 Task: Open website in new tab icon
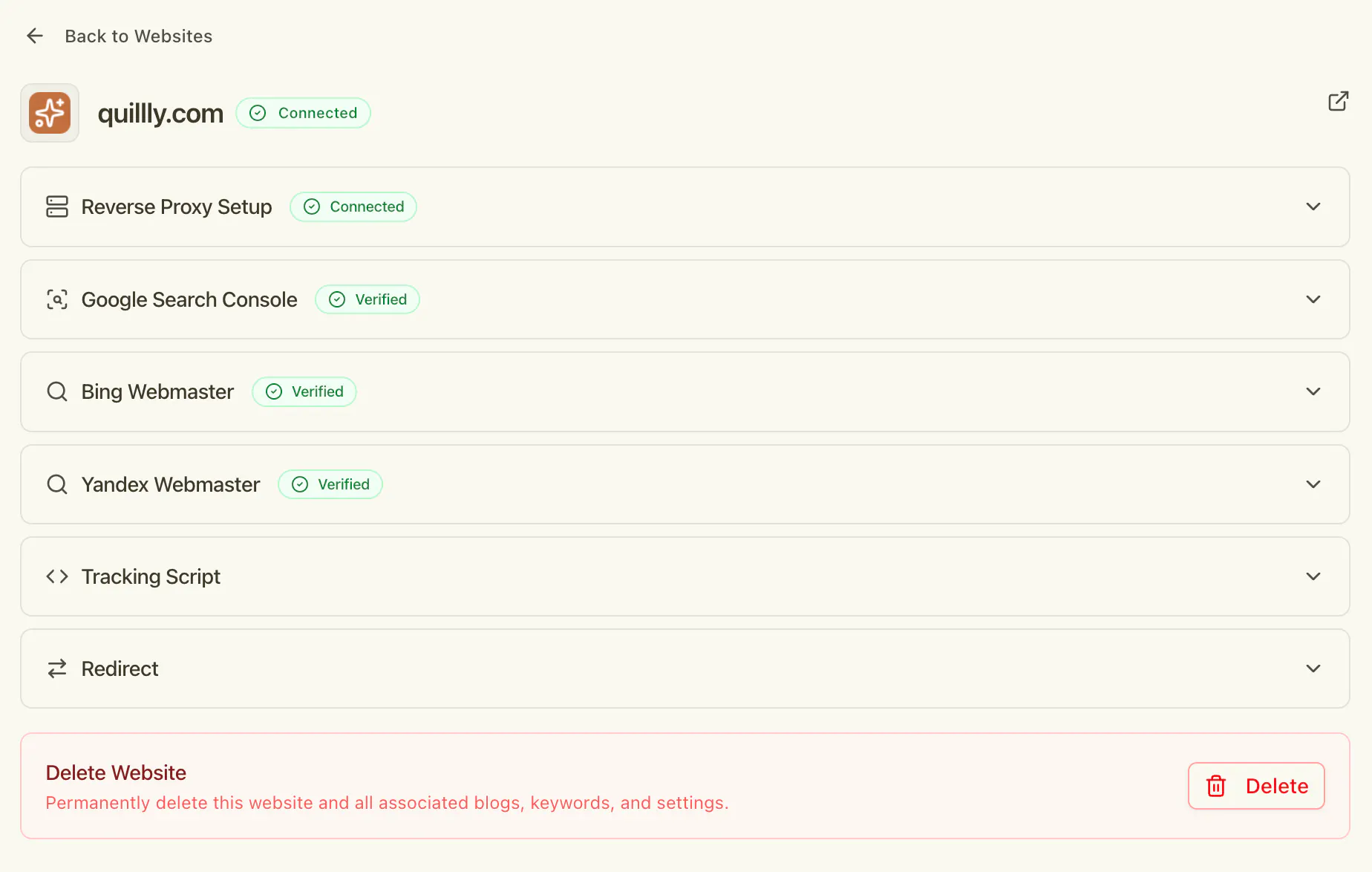pos(1338,101)
